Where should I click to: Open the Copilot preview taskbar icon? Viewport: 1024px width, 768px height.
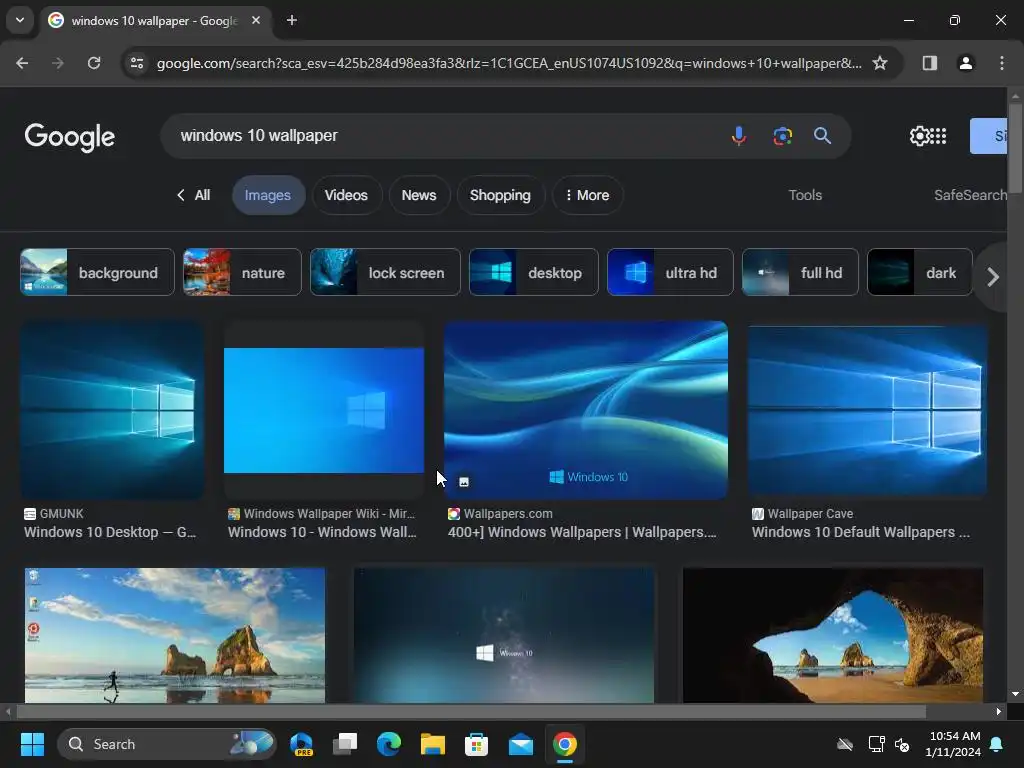click(x=302, y=744)
